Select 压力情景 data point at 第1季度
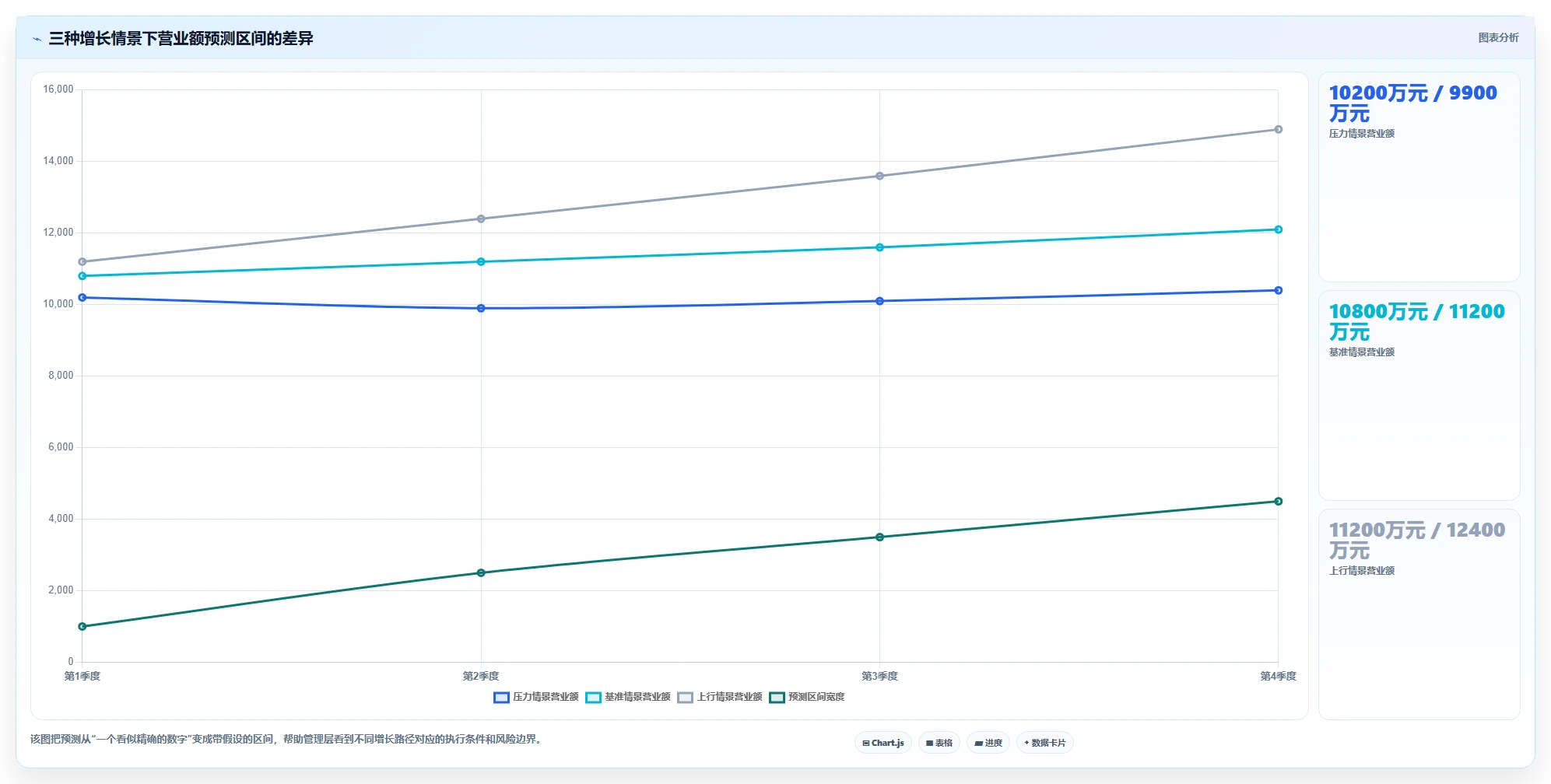 click(x=82, y=298)
